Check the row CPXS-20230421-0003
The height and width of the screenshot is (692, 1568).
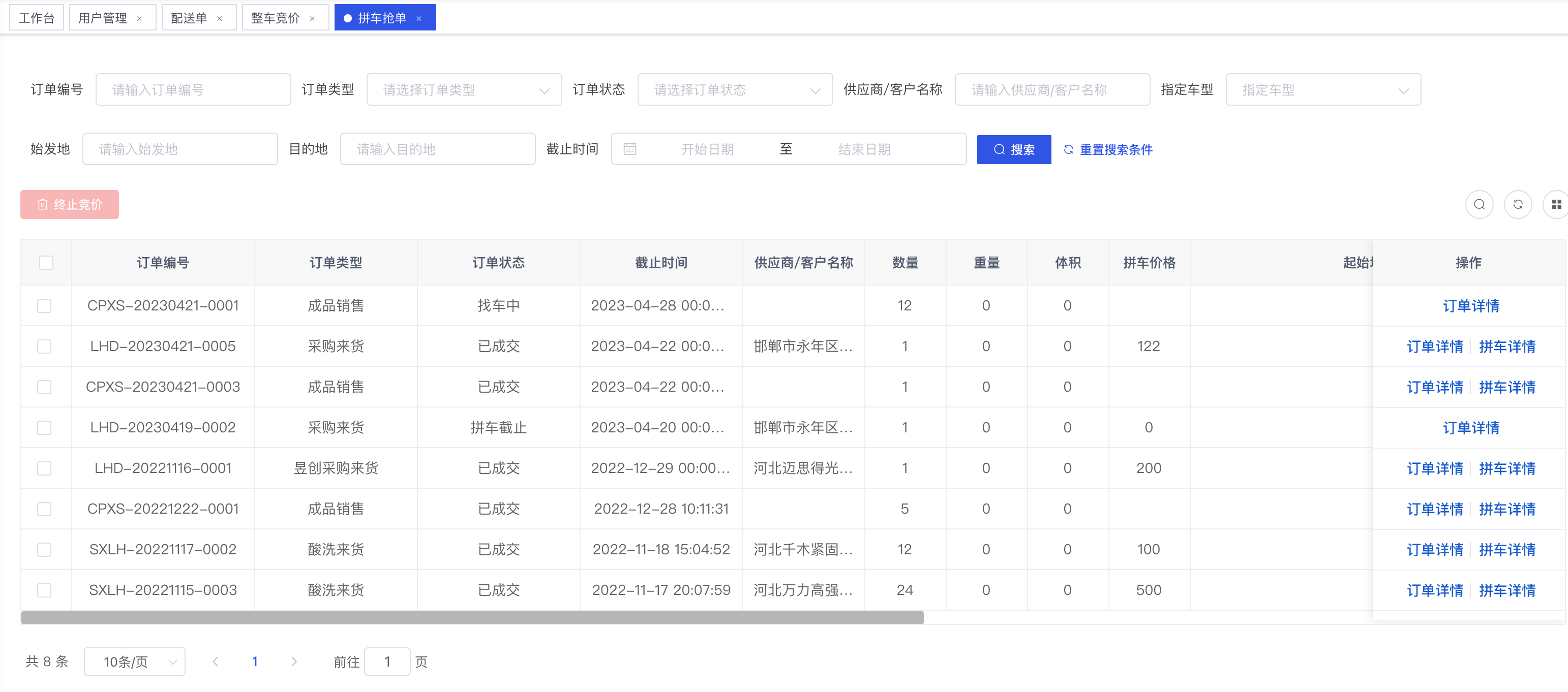[44, 387]
